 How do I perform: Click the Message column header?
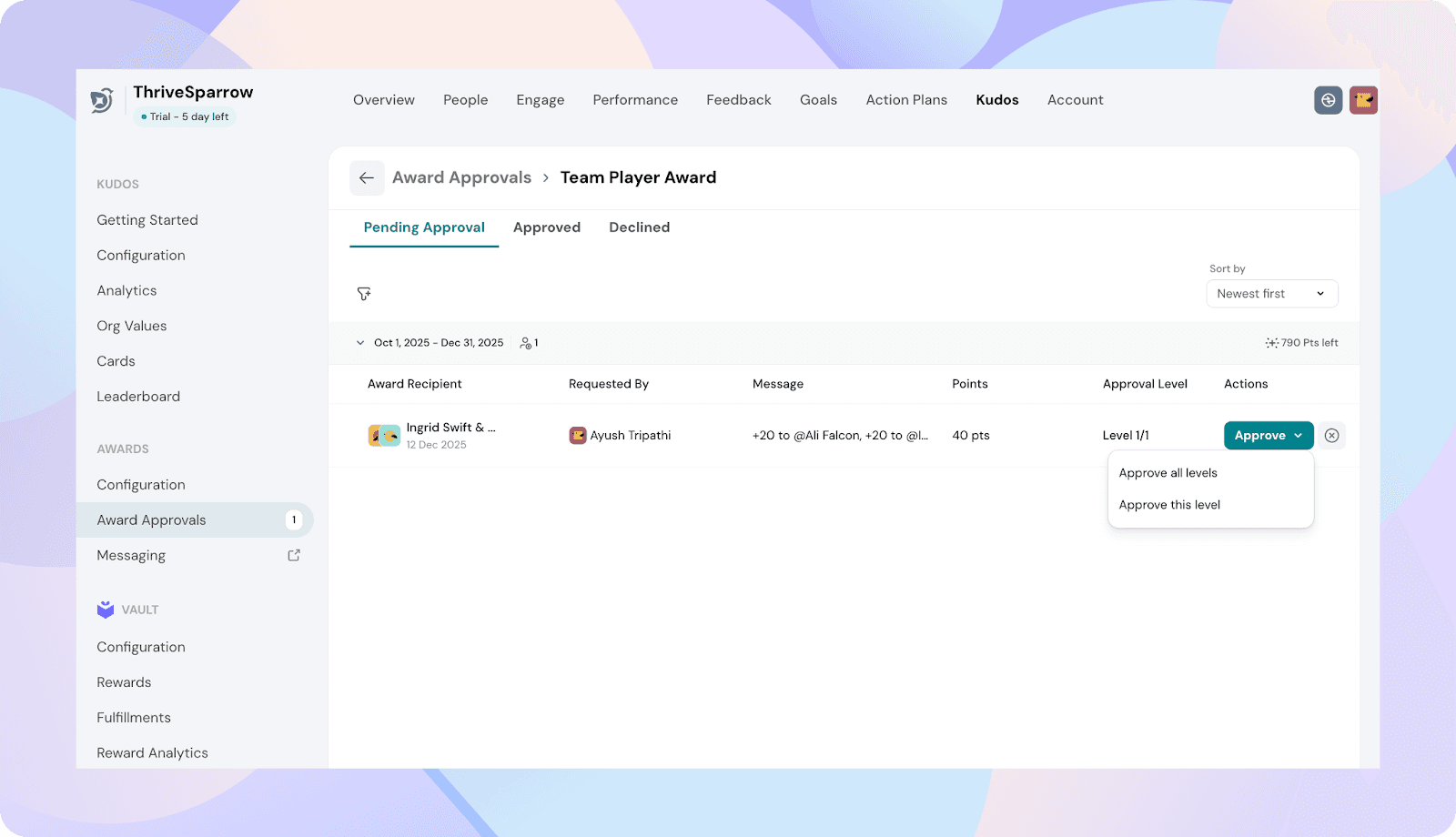pos(778,384)
